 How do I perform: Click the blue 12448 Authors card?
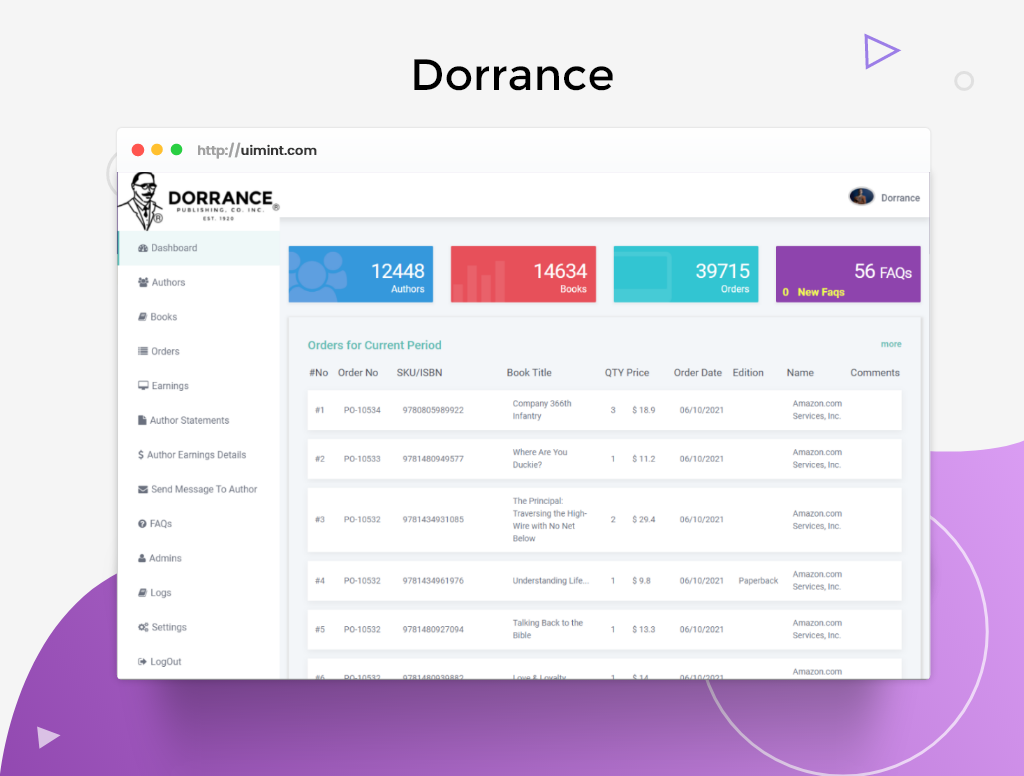361,274
